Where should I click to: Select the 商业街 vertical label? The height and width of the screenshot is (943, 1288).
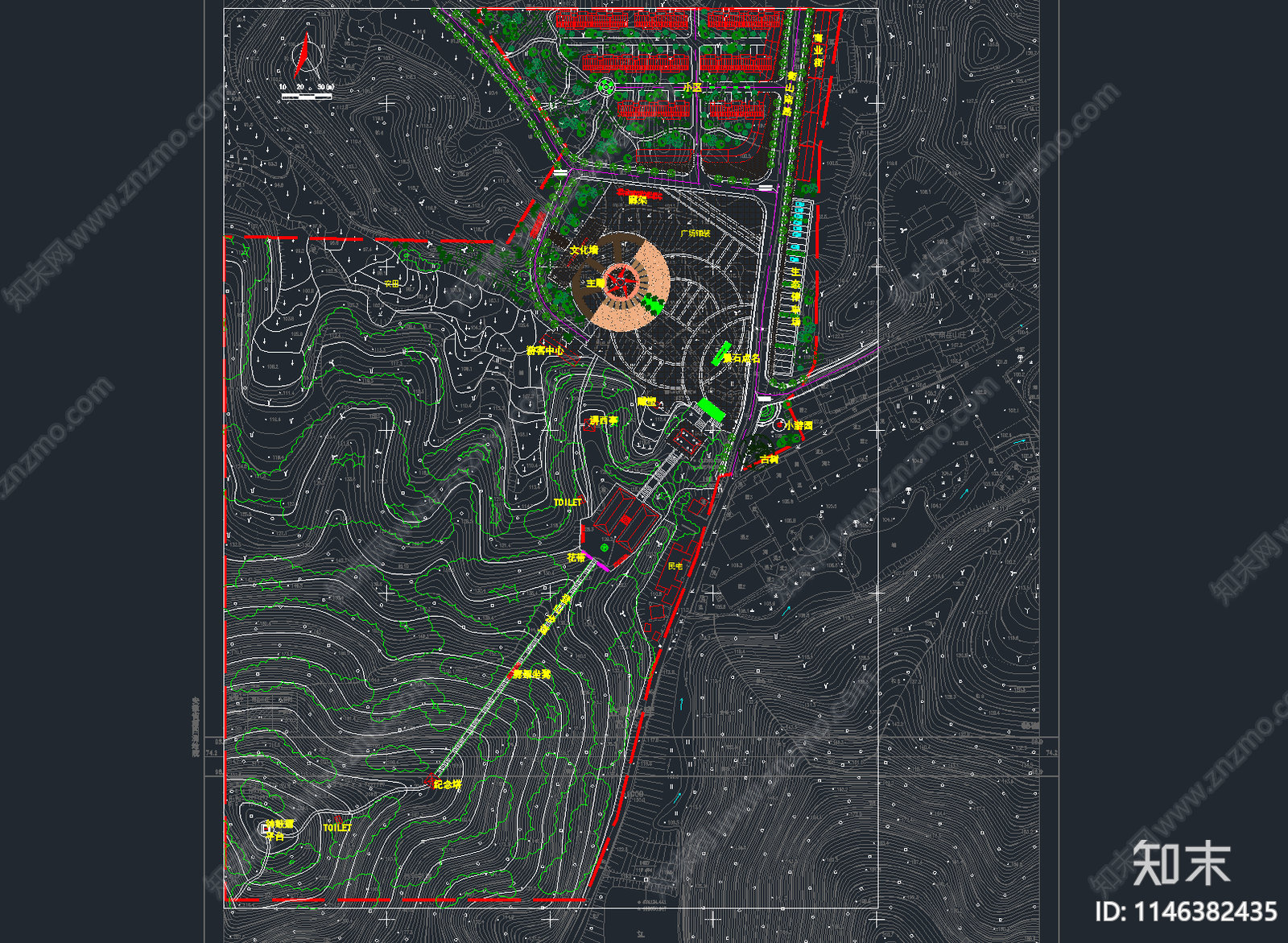818,50
